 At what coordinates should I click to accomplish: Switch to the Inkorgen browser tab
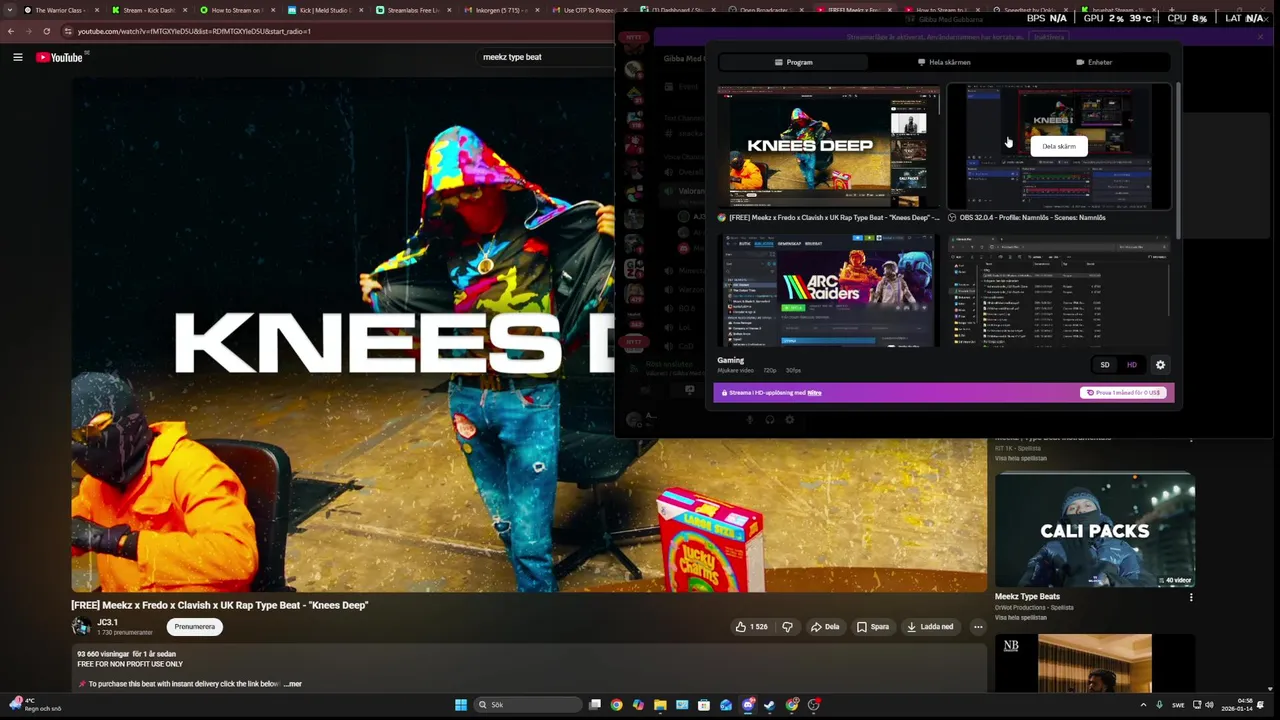tap(501, 10)
